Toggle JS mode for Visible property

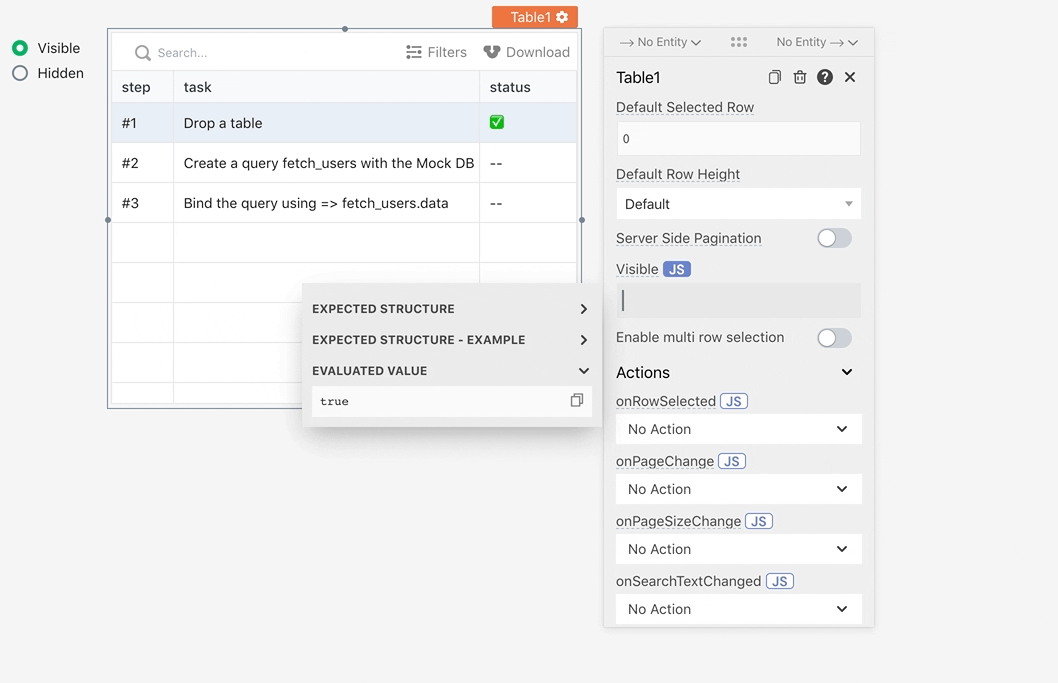(x=676, y=269)
